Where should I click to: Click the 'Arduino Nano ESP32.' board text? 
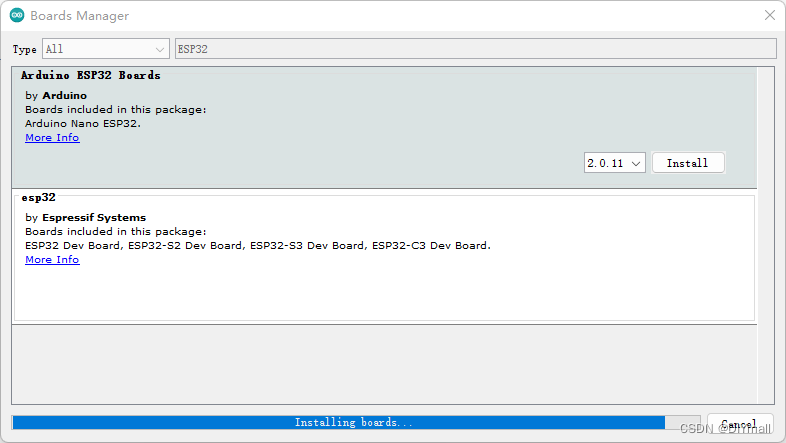[x=83, y=123]
